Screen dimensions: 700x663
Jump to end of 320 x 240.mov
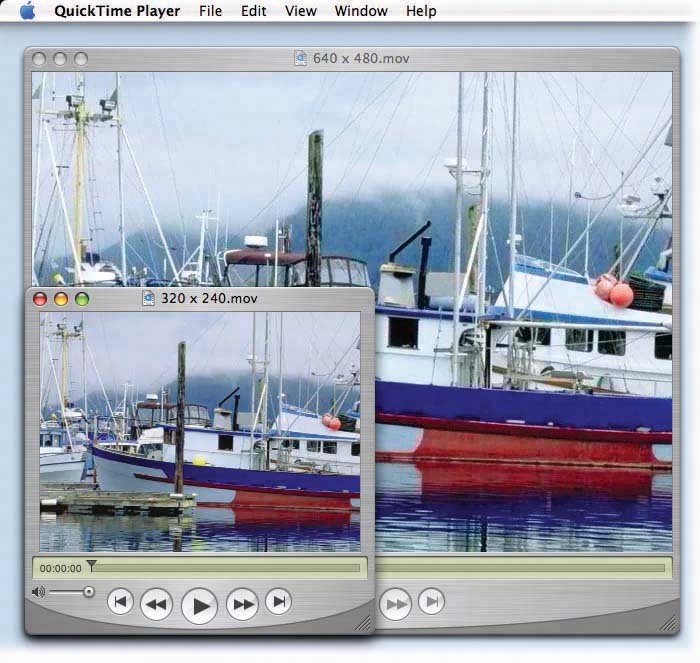click(279, 601)
